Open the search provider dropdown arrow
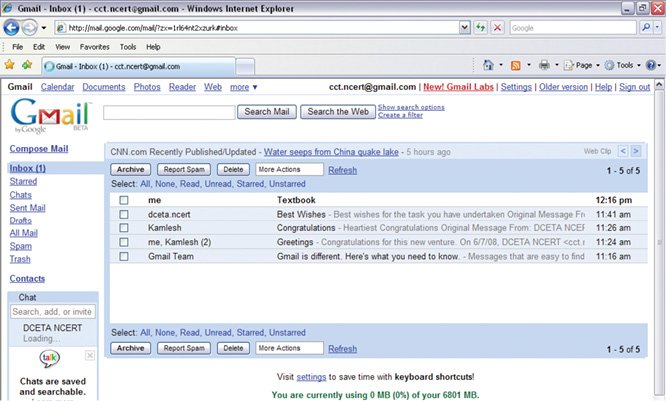666x401 pixels. click(657, 28)
